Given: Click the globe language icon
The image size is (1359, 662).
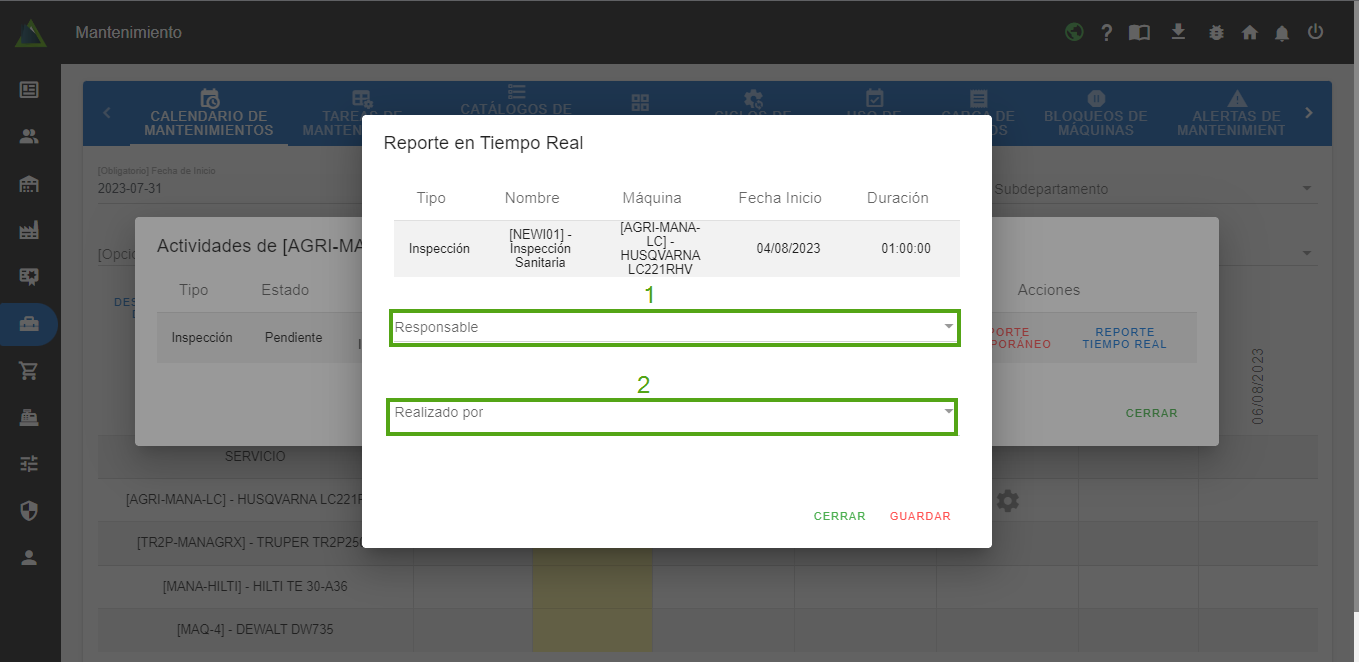Looking at the screenshot, I should [x=1074, y=32].
